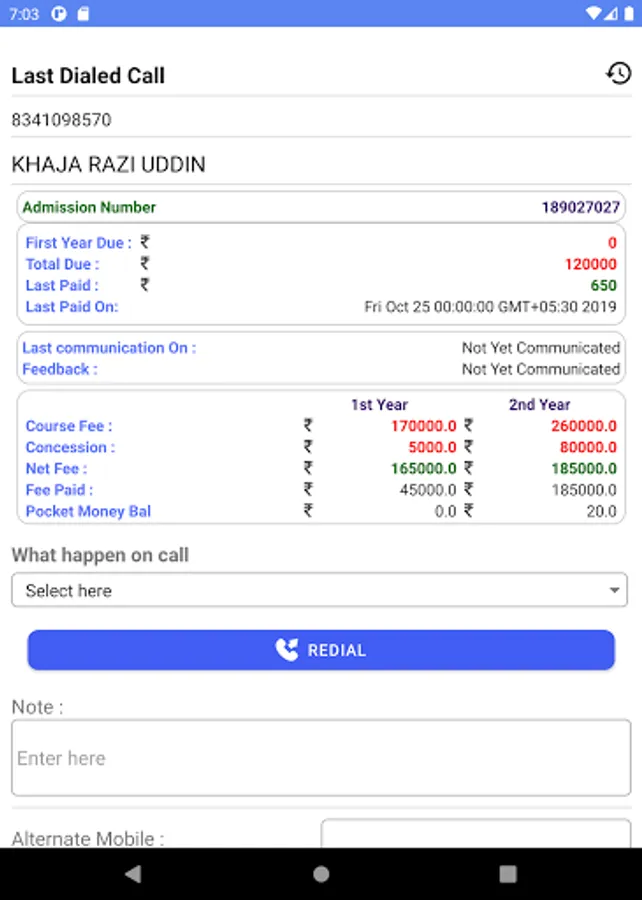Open the 'Select here' dropdown

point(320,590)
